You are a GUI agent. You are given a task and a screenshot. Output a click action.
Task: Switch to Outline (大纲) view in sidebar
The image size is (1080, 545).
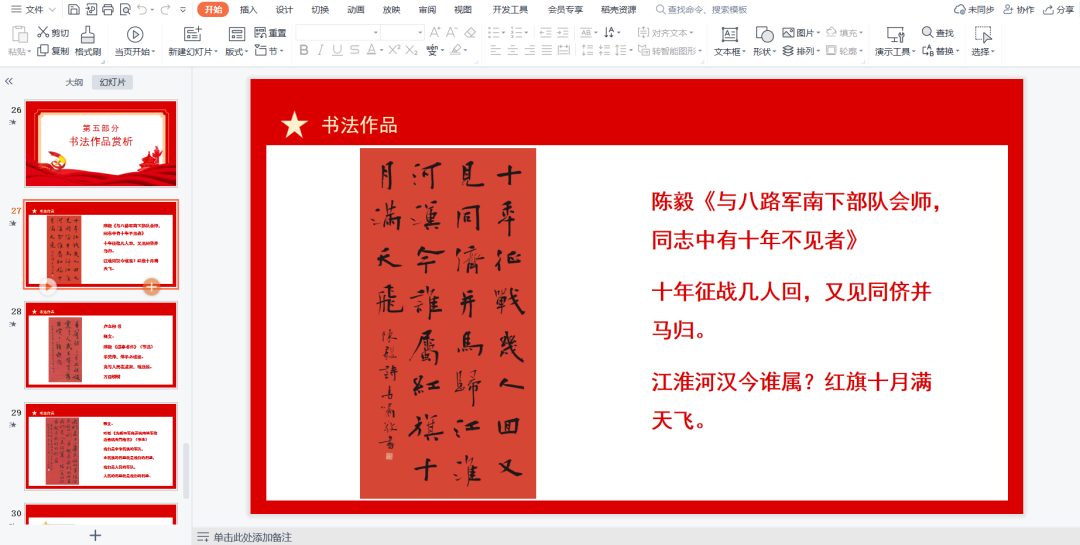coord(74,83)
